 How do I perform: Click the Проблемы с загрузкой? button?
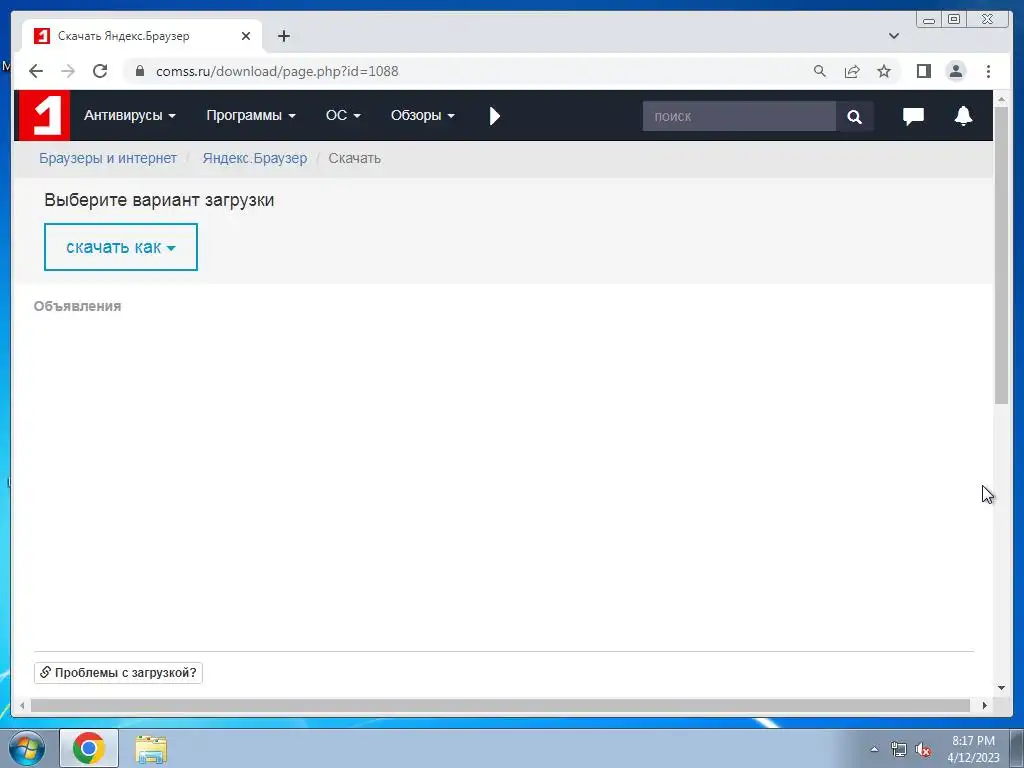(118, 673)
